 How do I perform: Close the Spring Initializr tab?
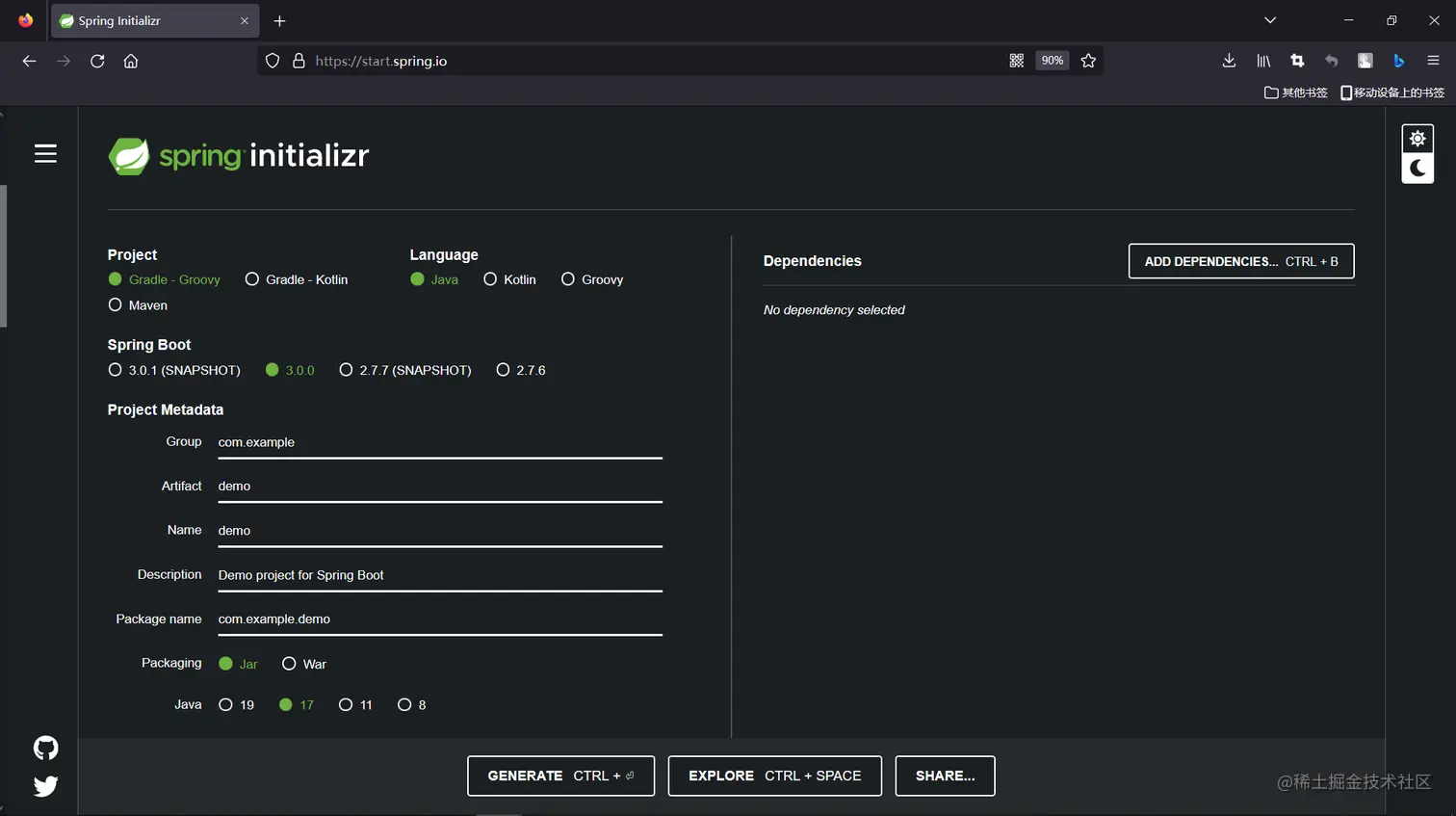(x=245, y=20)
